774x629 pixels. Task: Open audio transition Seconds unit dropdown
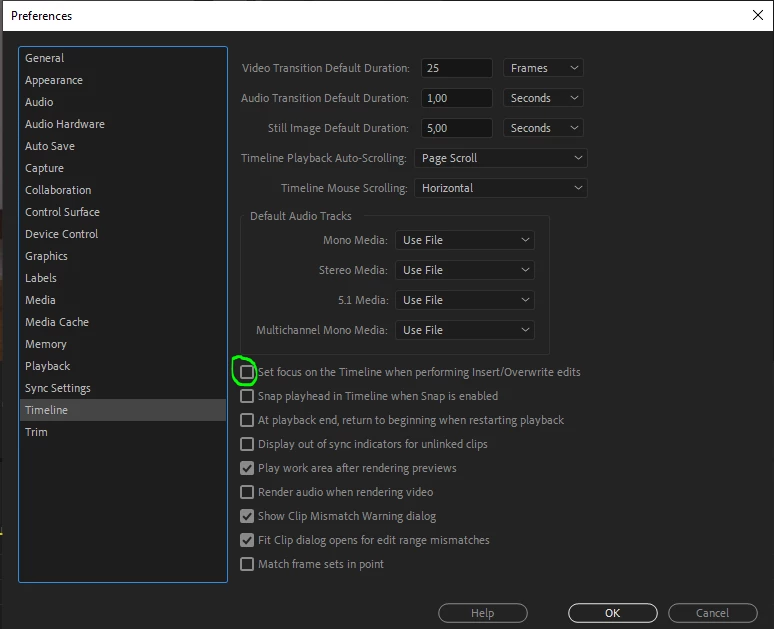click(543, 98)
